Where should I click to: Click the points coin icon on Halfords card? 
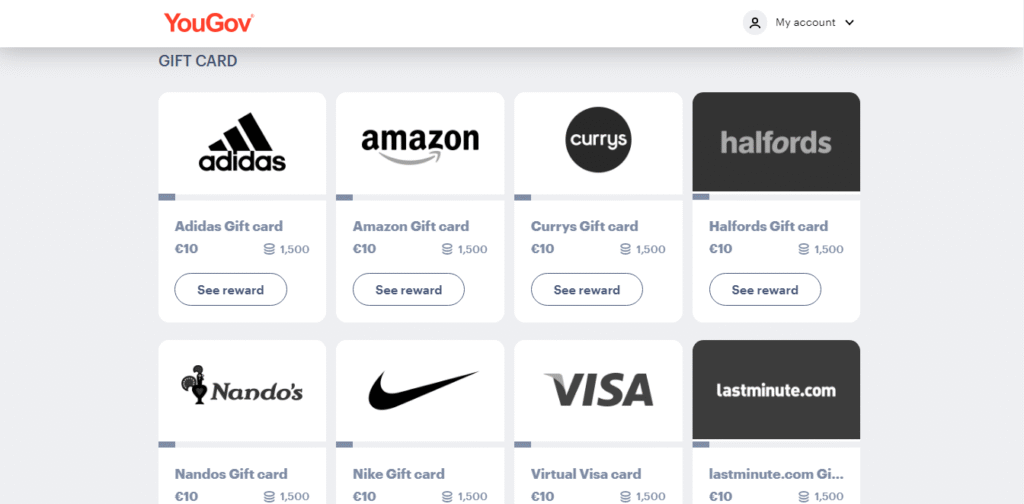point(803,249)
